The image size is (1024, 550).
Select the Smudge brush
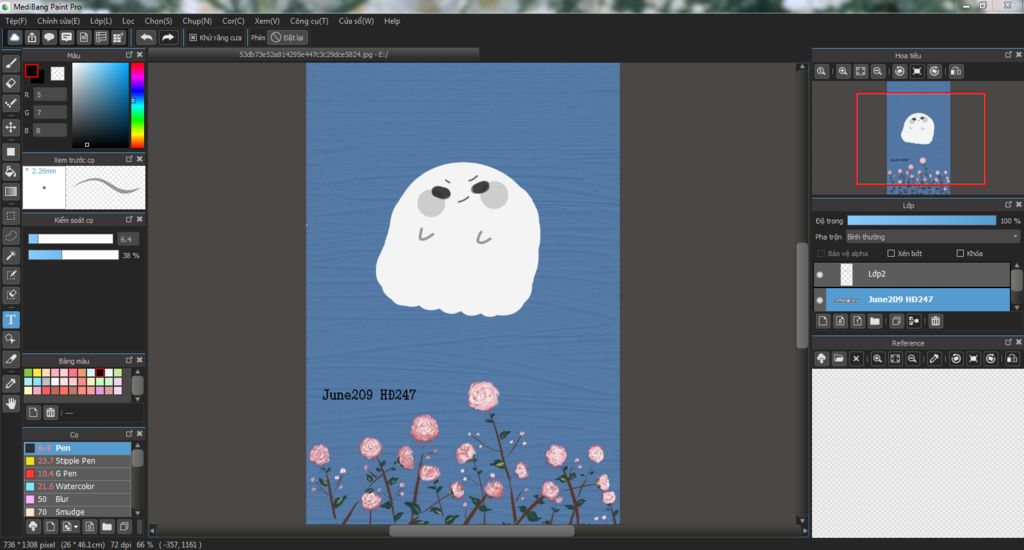point(77,511)
